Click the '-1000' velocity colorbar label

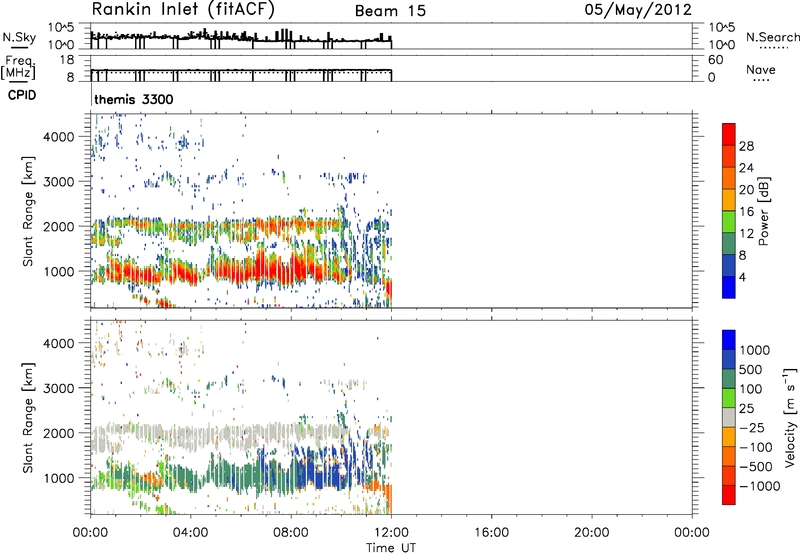(x=760, y=486)
